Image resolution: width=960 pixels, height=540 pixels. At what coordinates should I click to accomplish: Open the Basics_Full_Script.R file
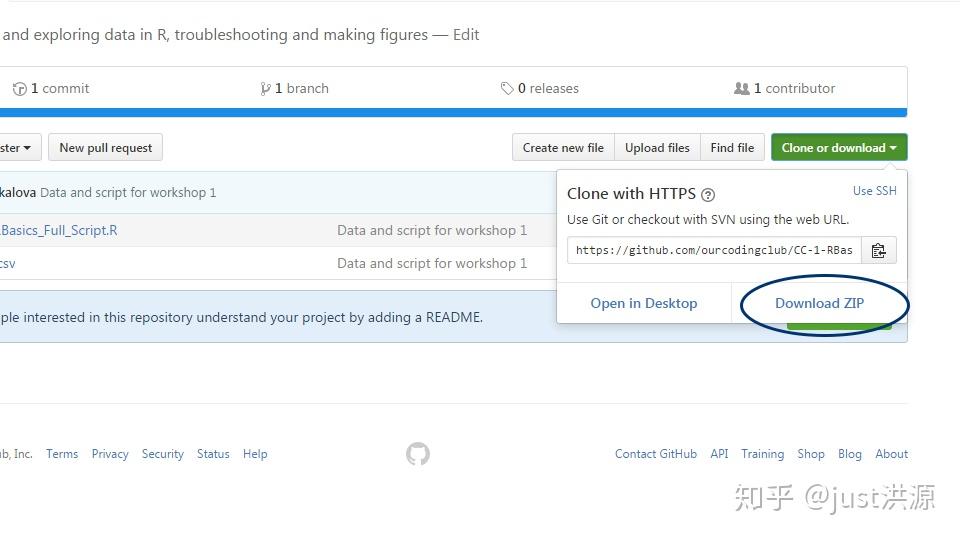(59, 230)
